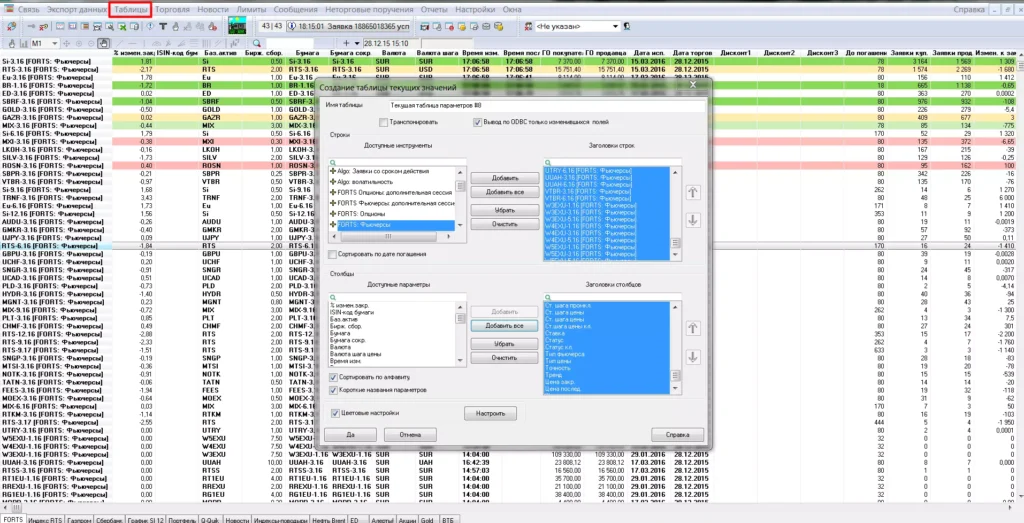Uncheck 'Цветовые настройки' checkbox
This screenshot has height=523, width=1024.
(x=333, y=412)
